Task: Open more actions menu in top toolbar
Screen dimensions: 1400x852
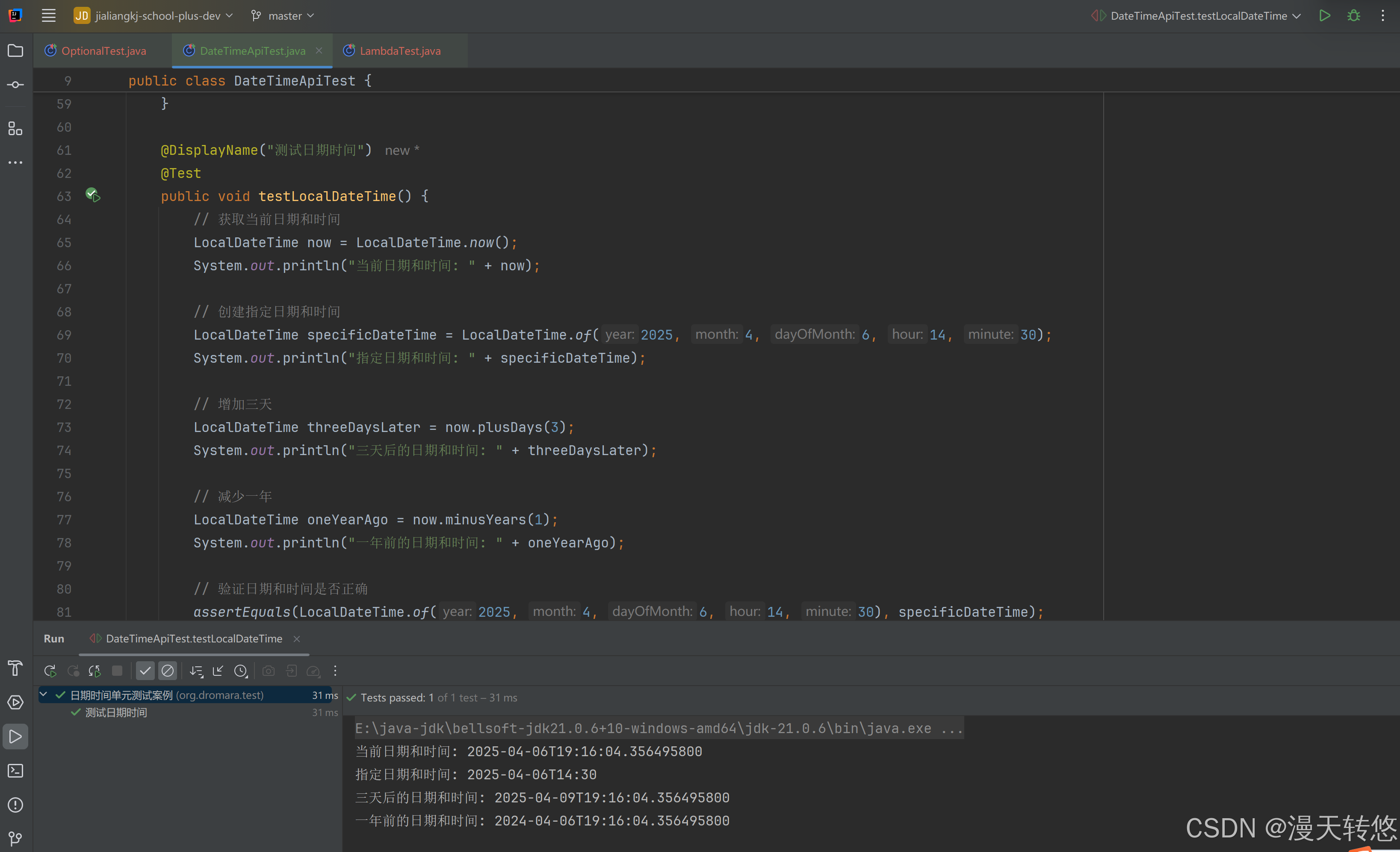Action: coord(1383,16)
